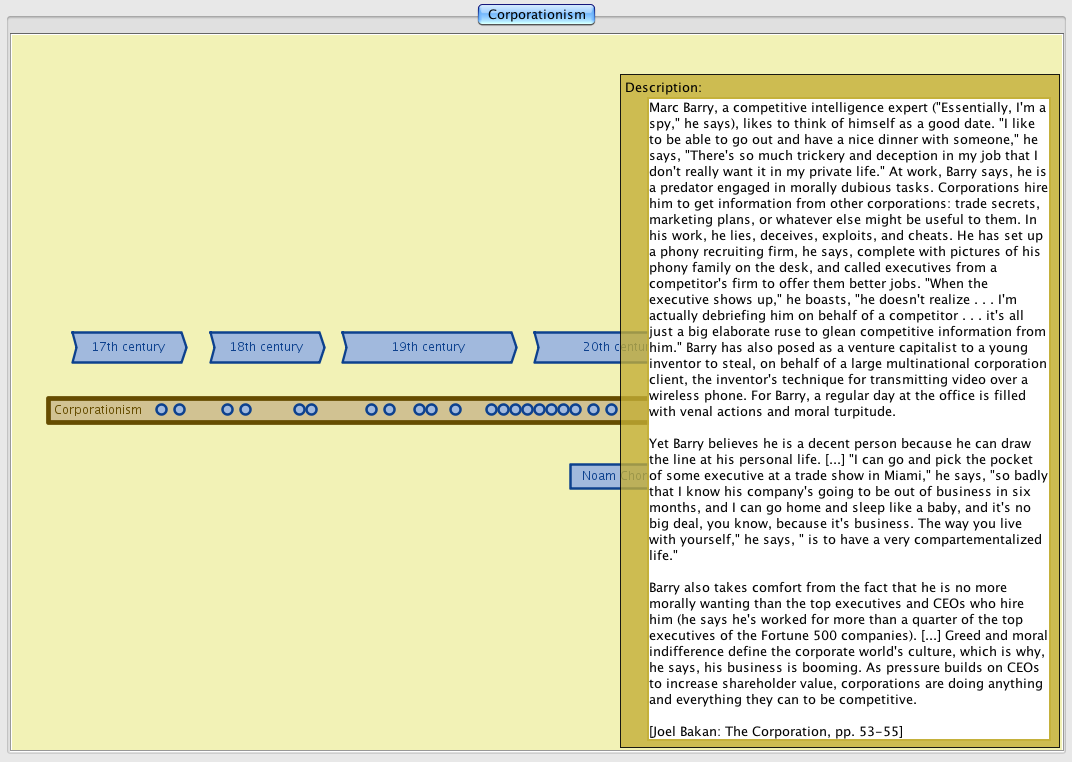Click the isolated marker below 19th century's right end
1072x762 pixels.
pyautogui.click(x=455, y=410)
